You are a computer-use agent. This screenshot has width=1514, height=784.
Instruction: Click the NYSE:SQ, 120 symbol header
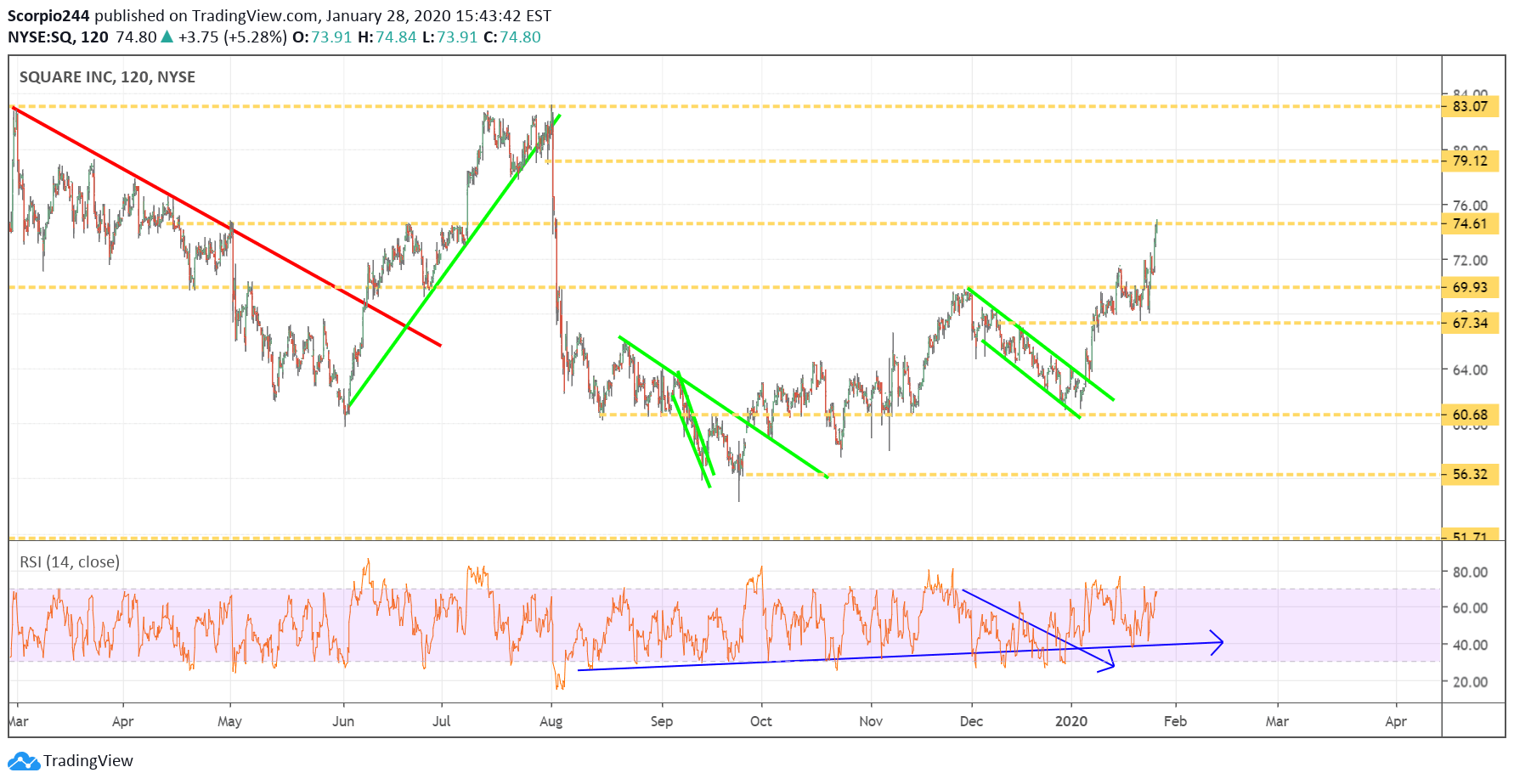click(x=58, y=37)
